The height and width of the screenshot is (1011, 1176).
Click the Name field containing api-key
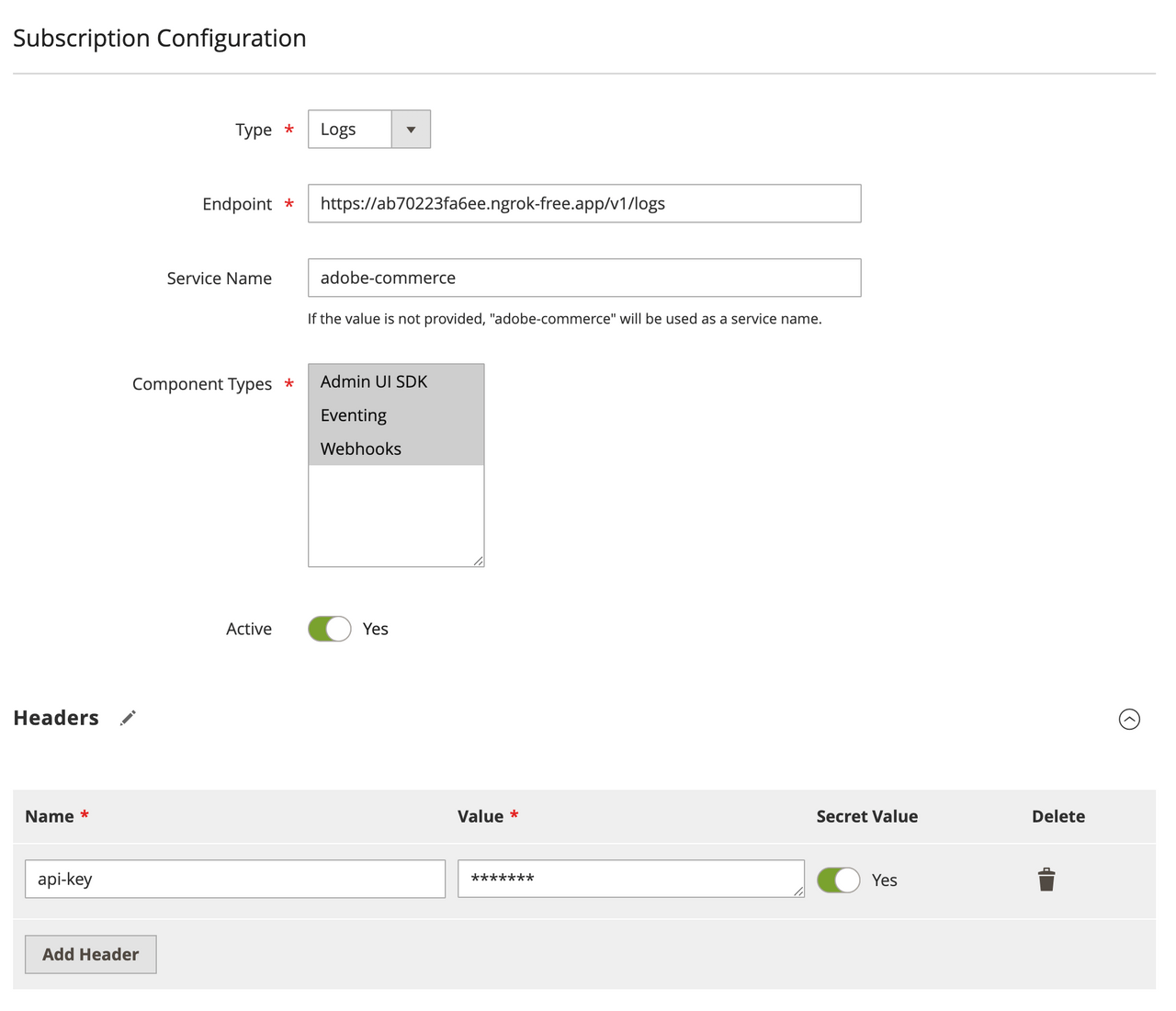(235, 879)
